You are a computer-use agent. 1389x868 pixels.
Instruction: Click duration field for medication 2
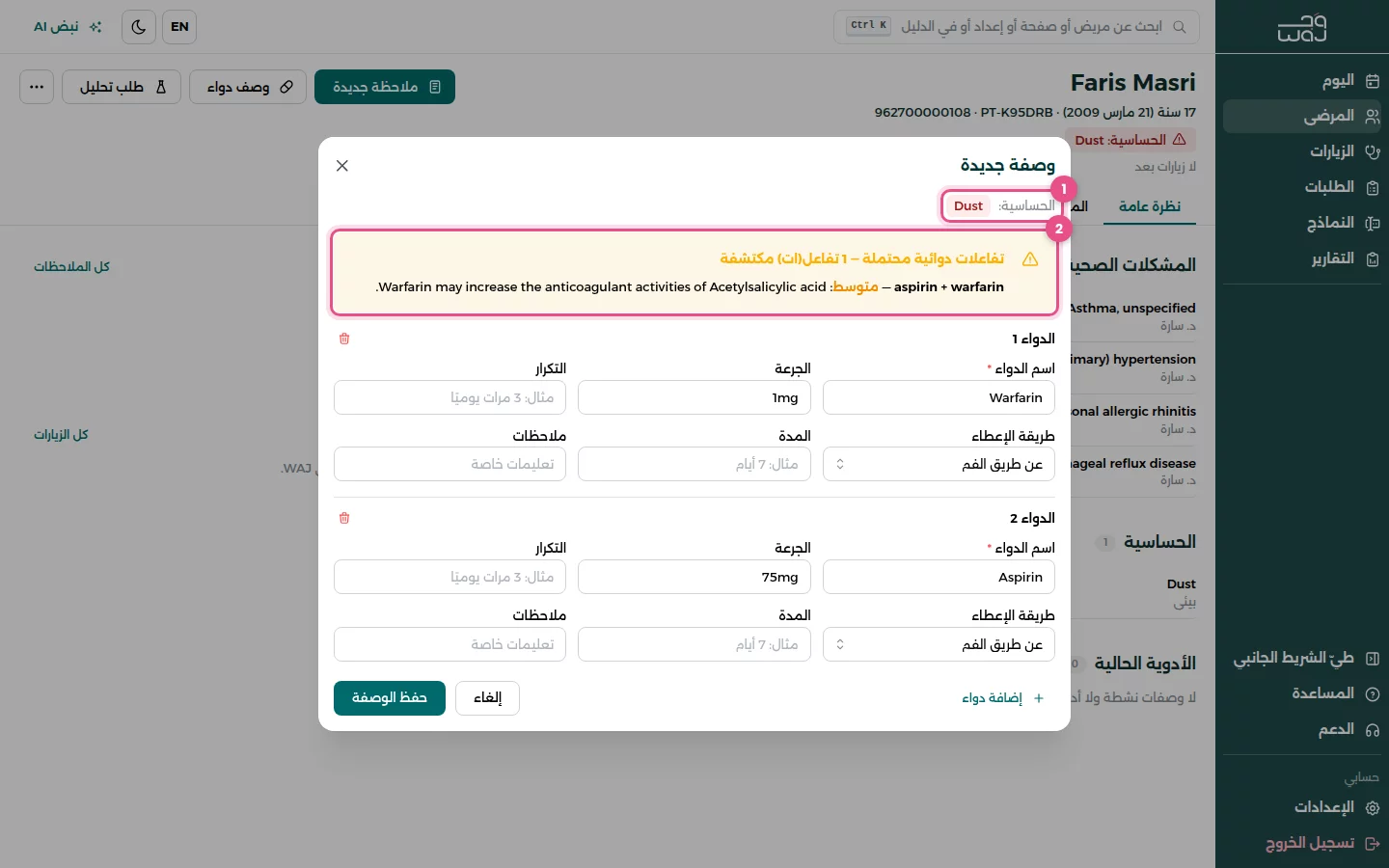[x=694, y=644]
